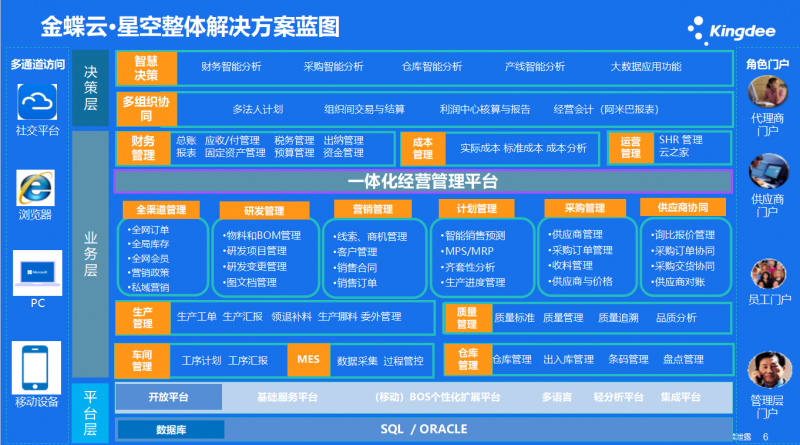The image size is (800, 445).
Task: Click 数据采集 text
Action: 357,361
